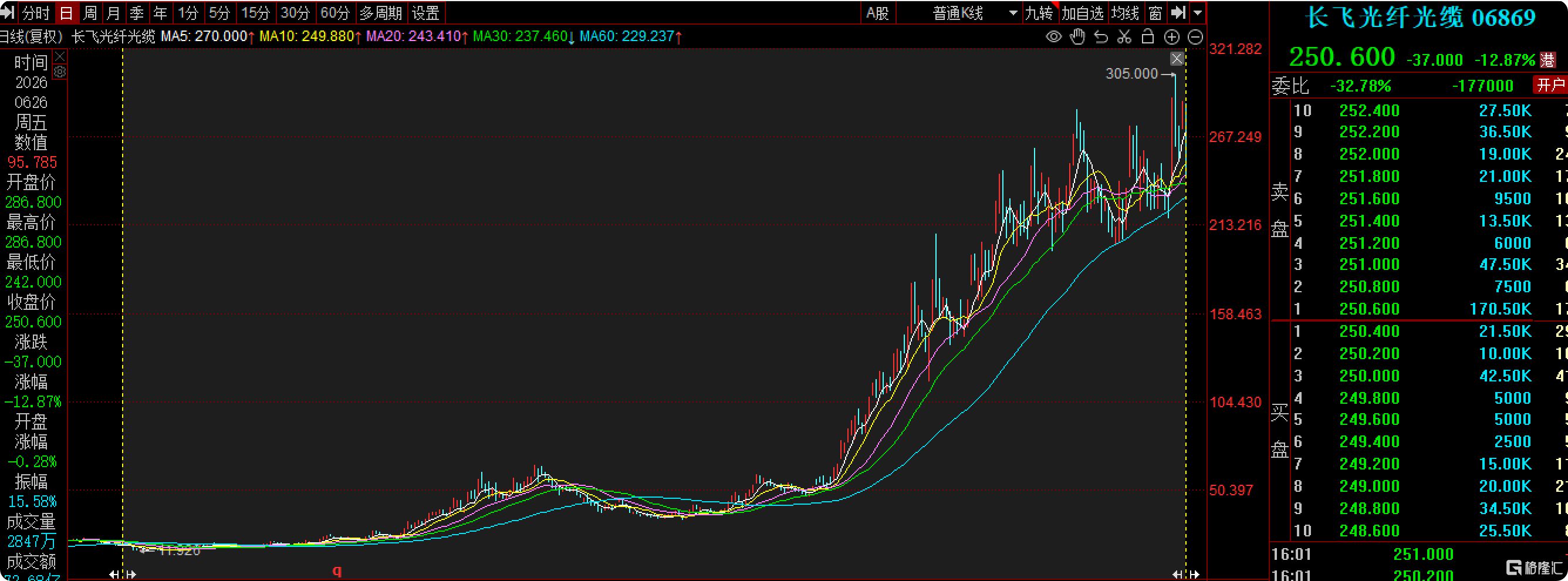Click the MA10 indicator label
1568x581 pixels.
click(312, 36)
